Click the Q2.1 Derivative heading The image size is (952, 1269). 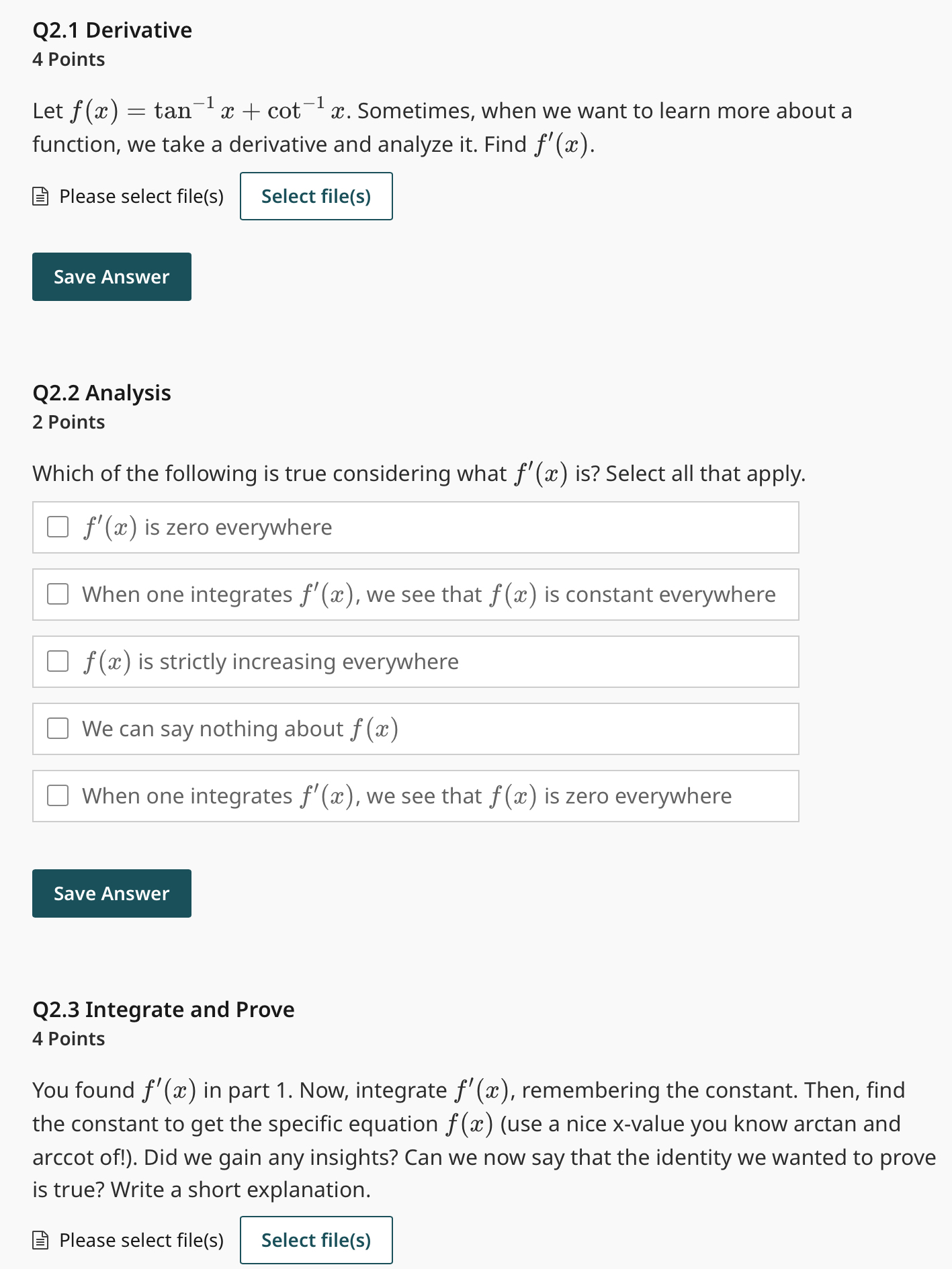tap(112, 30)
